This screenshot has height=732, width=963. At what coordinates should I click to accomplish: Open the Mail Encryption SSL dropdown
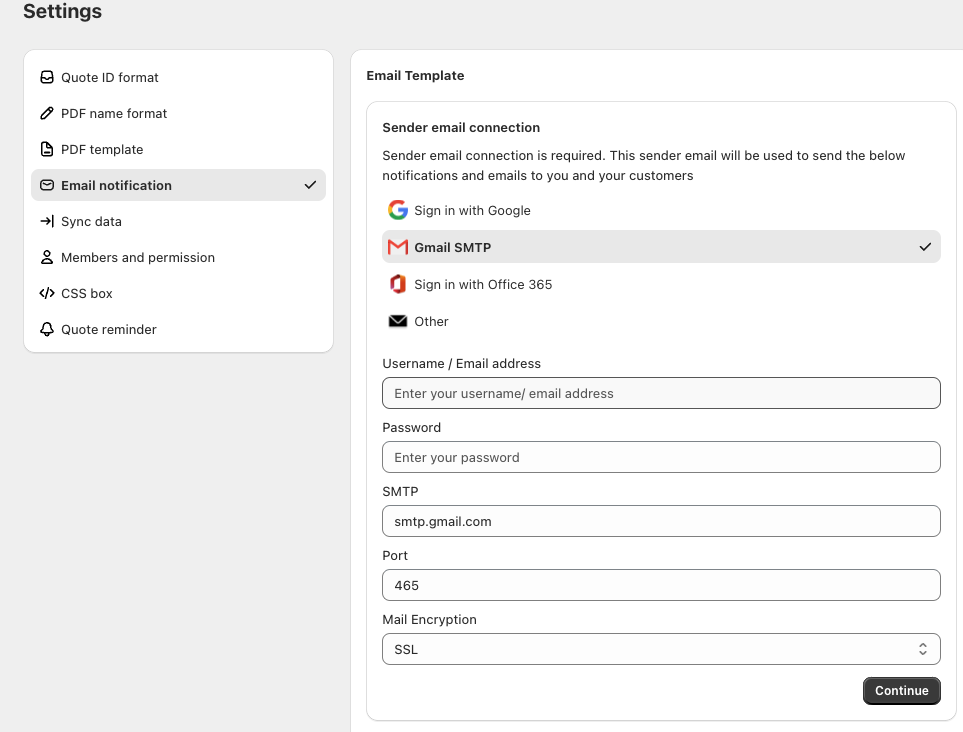coord(661,649)
